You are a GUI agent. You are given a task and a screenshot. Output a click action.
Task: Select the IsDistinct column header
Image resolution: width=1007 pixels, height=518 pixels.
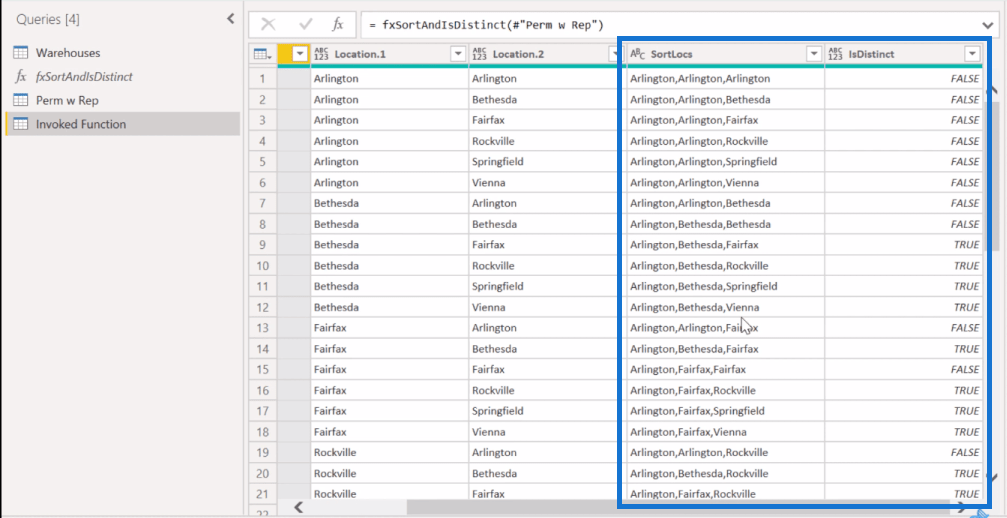tap(904, 55)
